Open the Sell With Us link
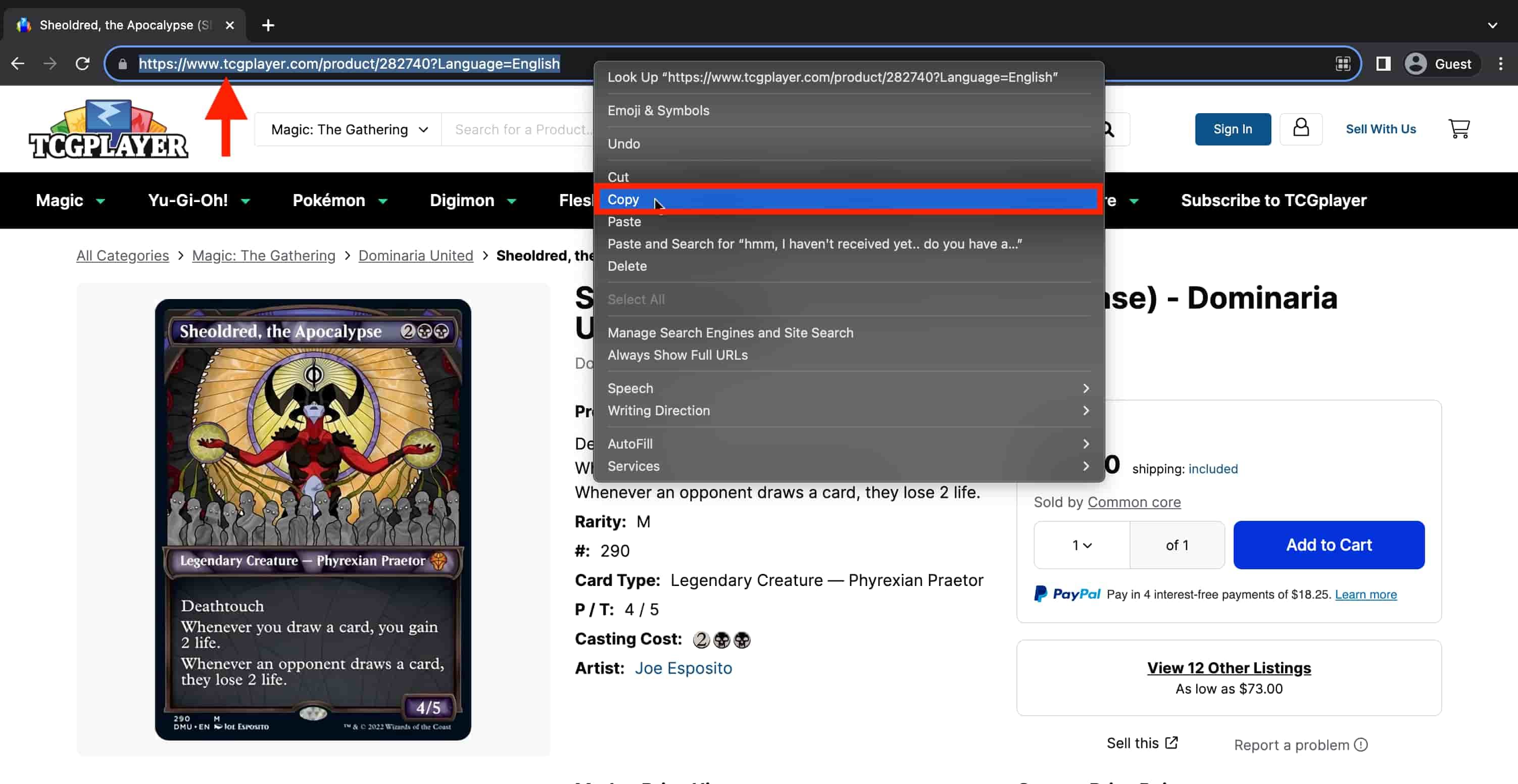The width and height of the screenshot is (1518, 784). (x=1381, y=129)
